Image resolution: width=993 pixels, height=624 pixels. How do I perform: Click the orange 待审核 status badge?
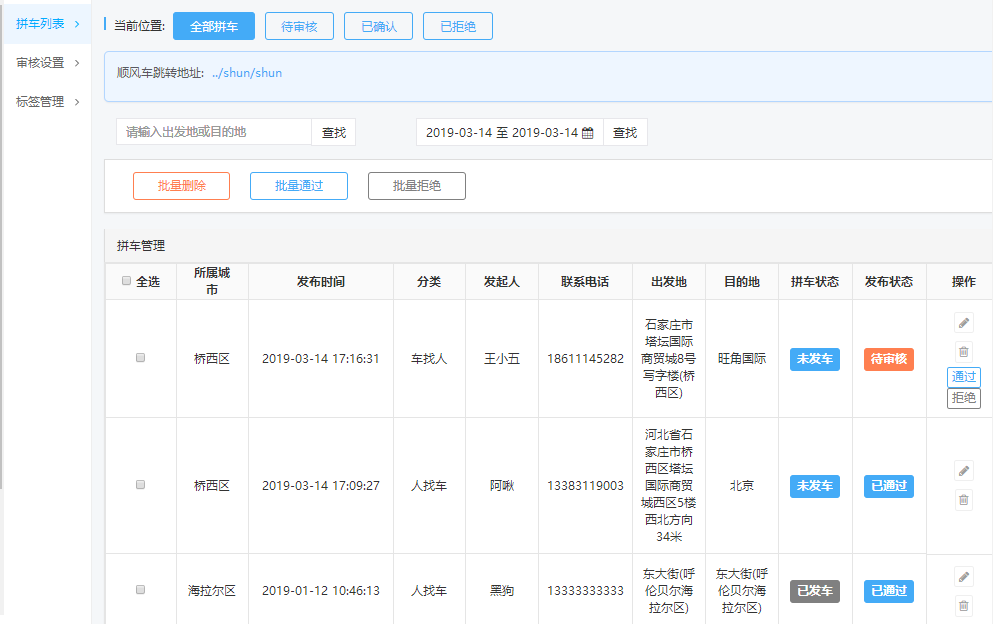tap(889, 359)
